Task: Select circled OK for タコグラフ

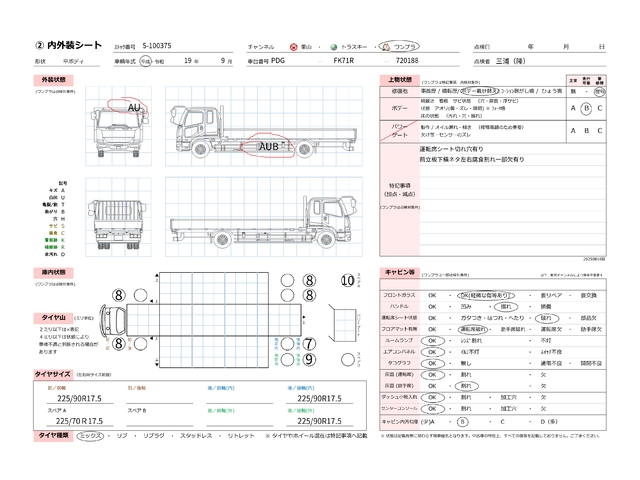Action: click(x=432, y=363)
